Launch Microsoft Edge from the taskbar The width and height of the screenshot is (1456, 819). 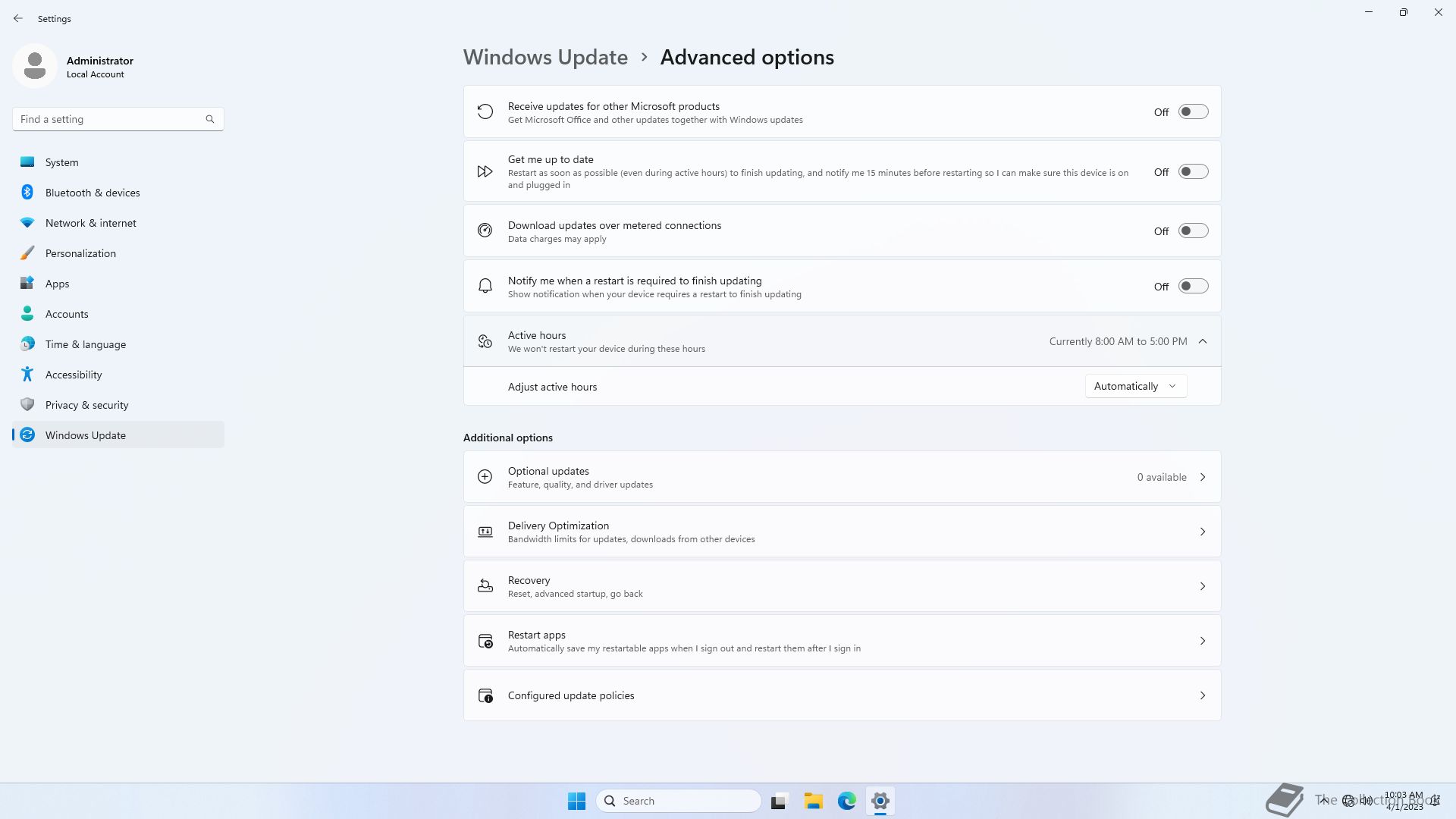847,801
